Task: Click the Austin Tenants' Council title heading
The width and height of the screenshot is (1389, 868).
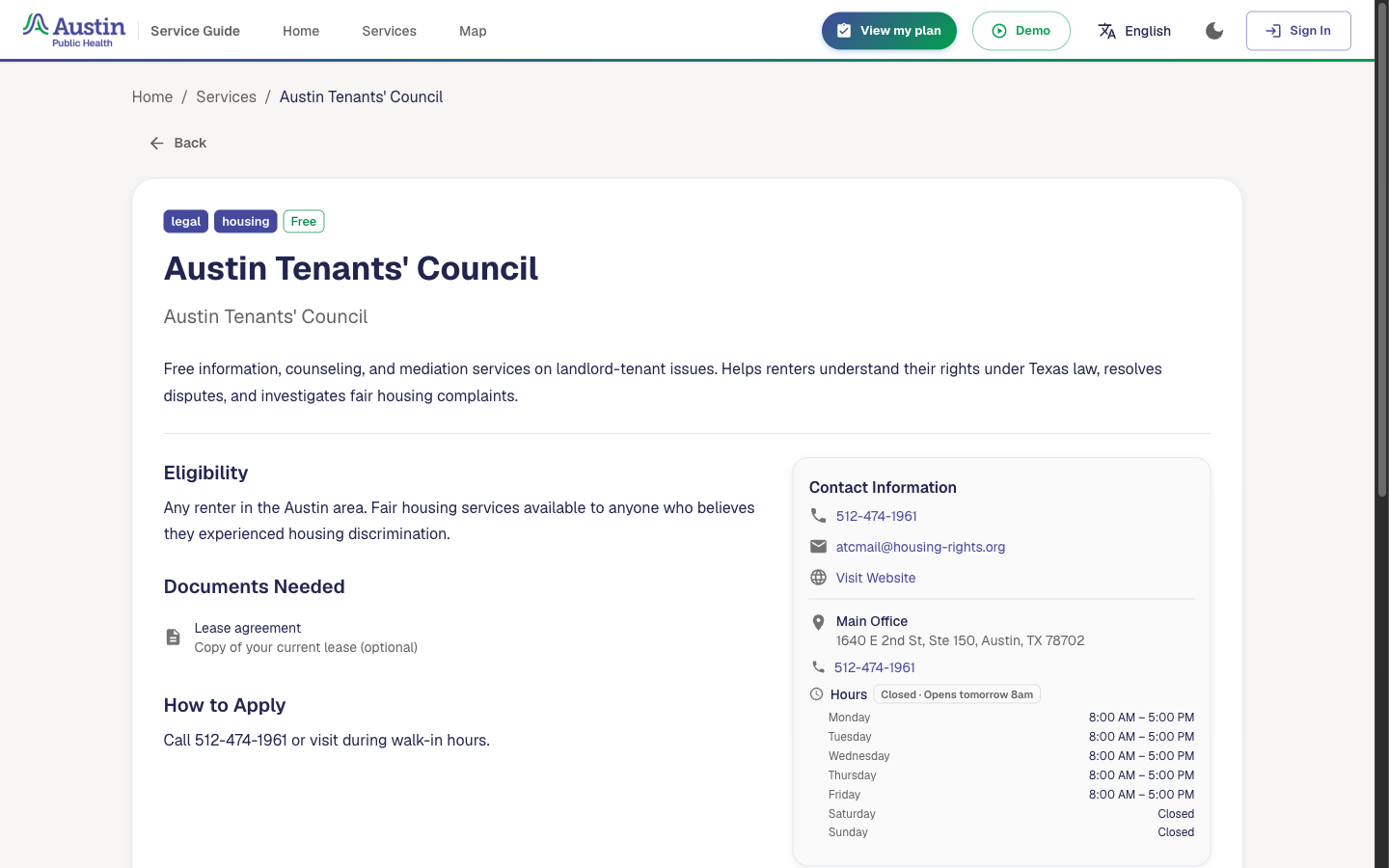Action: [351, 268]
